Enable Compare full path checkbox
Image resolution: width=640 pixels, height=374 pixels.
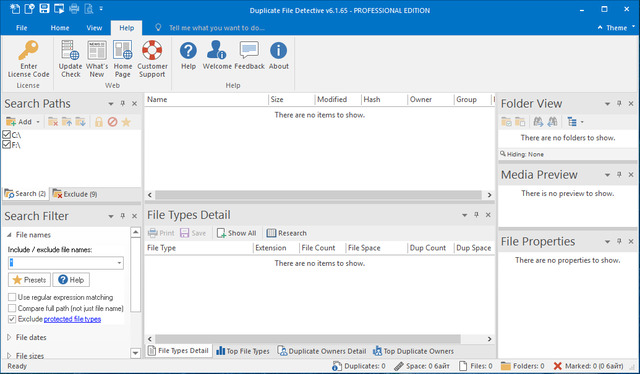pyautogui.click(x=12, y=308)
